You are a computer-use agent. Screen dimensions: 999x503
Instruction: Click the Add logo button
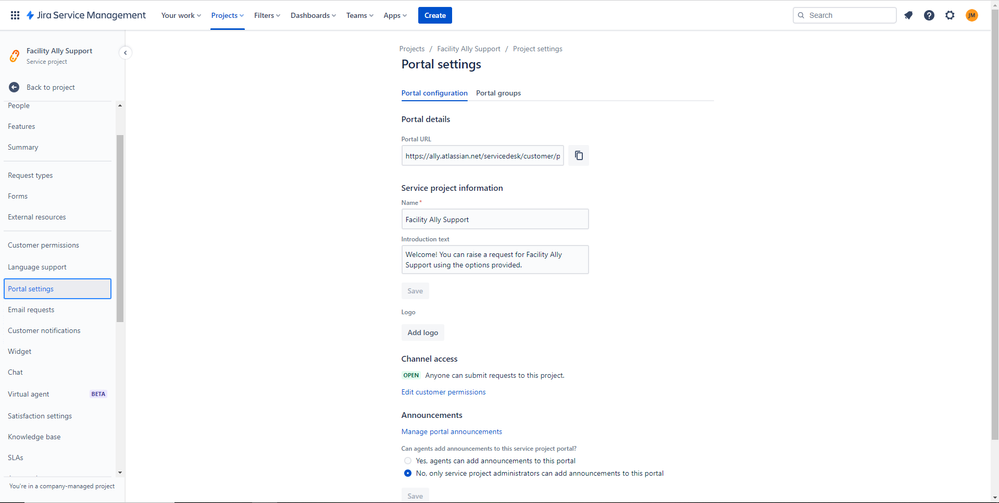(x=422, y=332)
